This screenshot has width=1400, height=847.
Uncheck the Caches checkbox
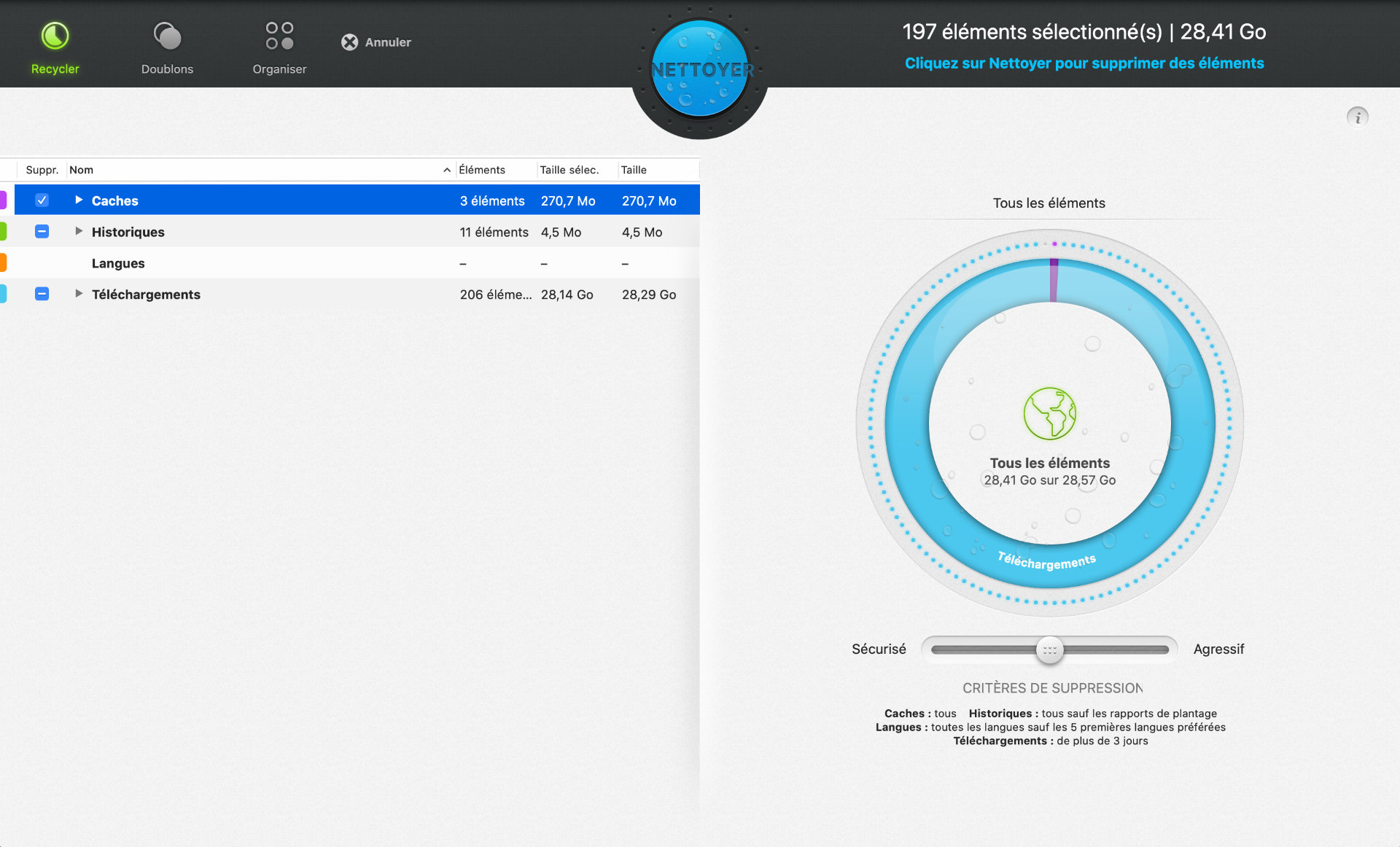click(x=42, y=200)
